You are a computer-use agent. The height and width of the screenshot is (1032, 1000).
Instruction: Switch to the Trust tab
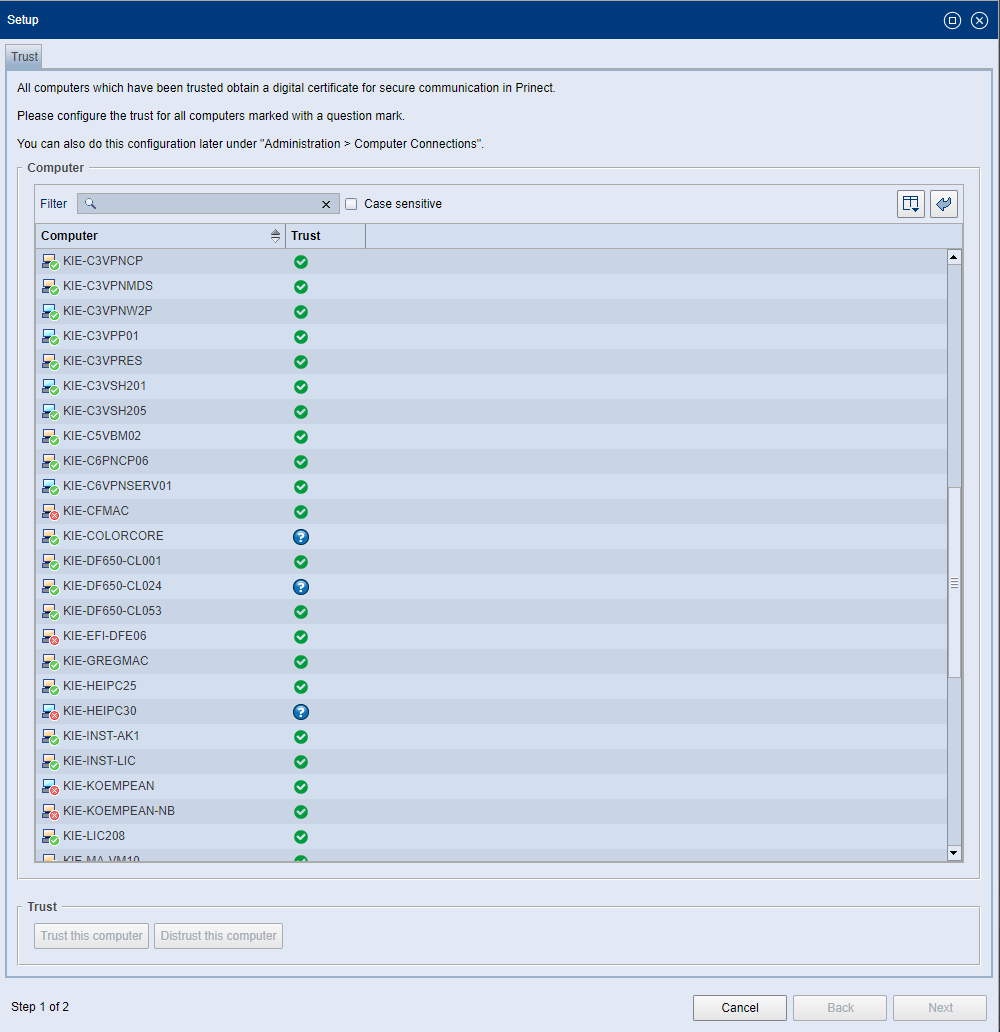tap(24, 57)
